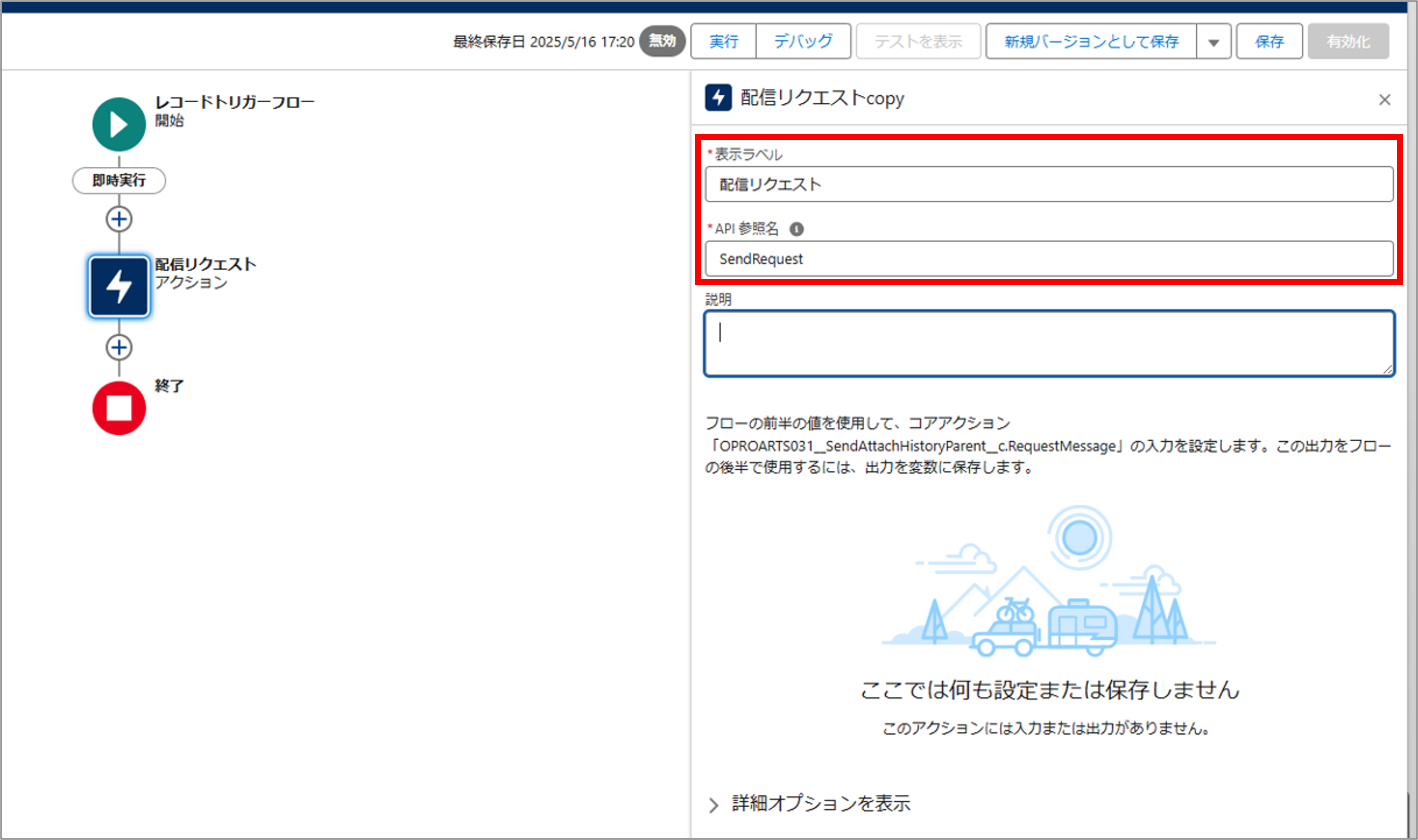Toggle the 無効 status badge
Screen dimensions: 1418x840
[661, 41]
